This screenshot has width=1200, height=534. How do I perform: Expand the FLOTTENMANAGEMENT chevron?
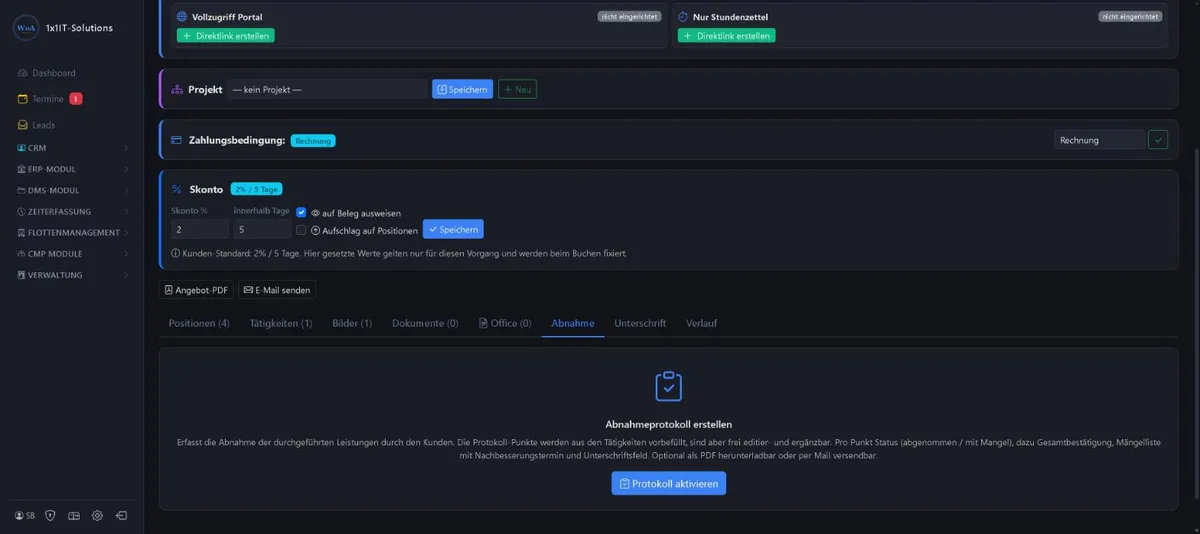[x=126, y=232]
